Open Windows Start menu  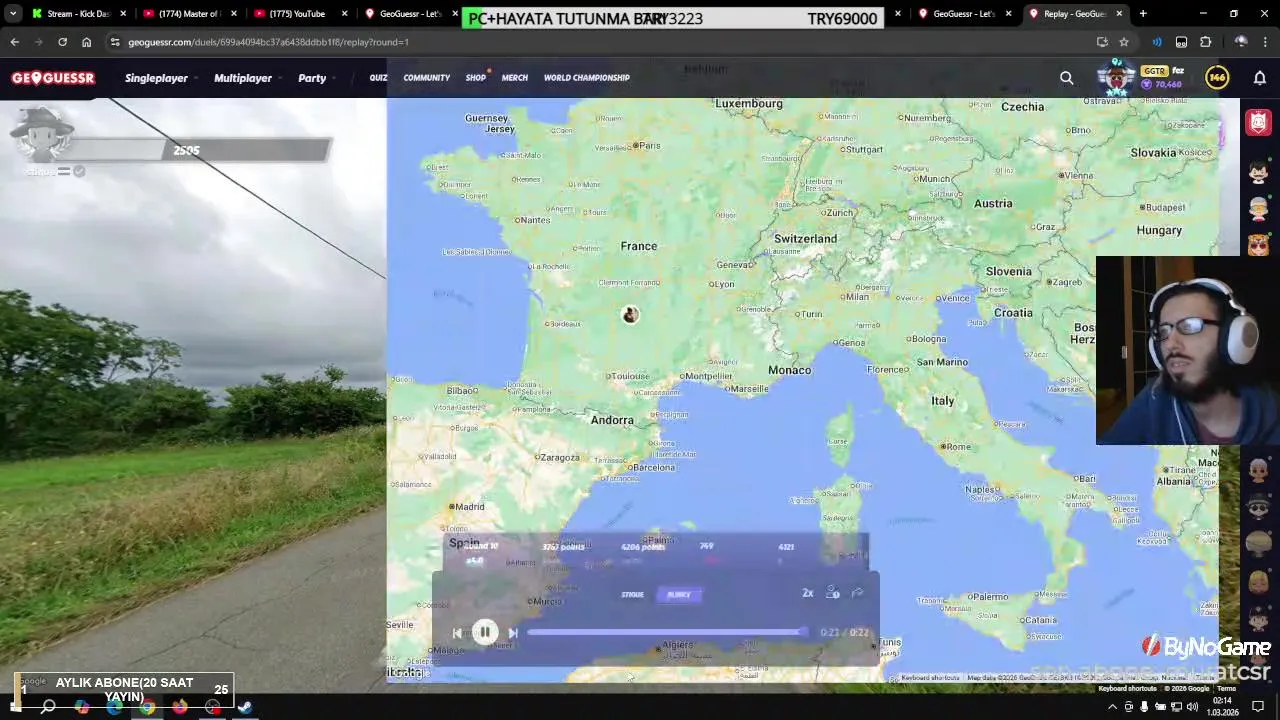(x=14, y=707)
